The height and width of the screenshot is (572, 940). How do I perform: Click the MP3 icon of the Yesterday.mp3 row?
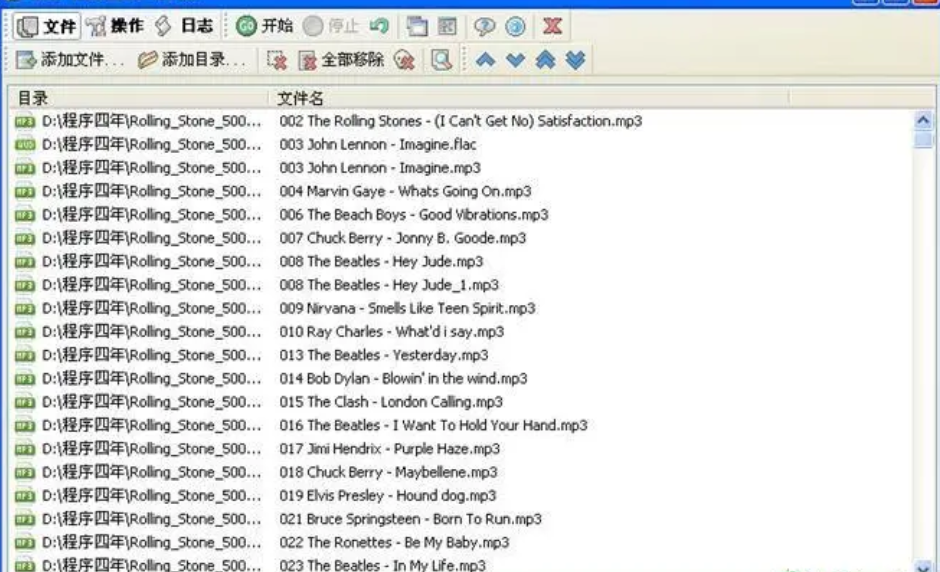coord(25,356)
